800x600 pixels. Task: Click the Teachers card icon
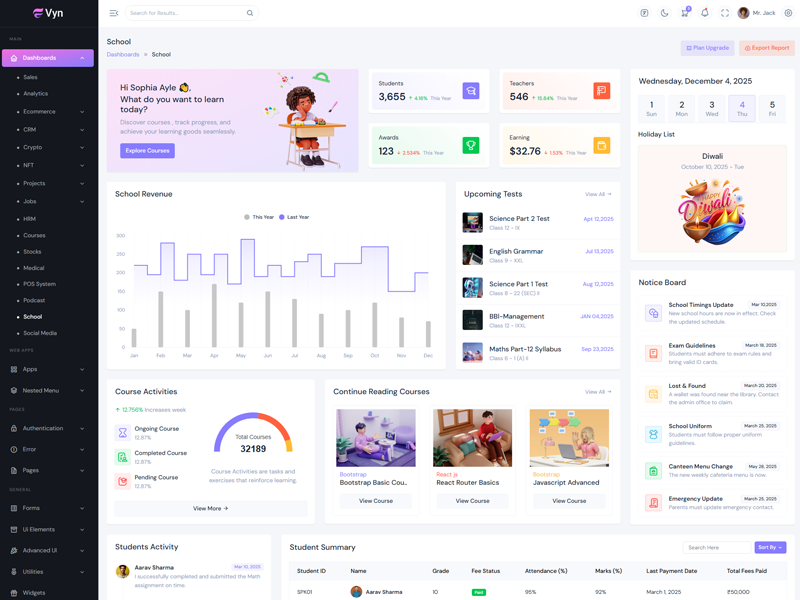[x=601, y=91]
